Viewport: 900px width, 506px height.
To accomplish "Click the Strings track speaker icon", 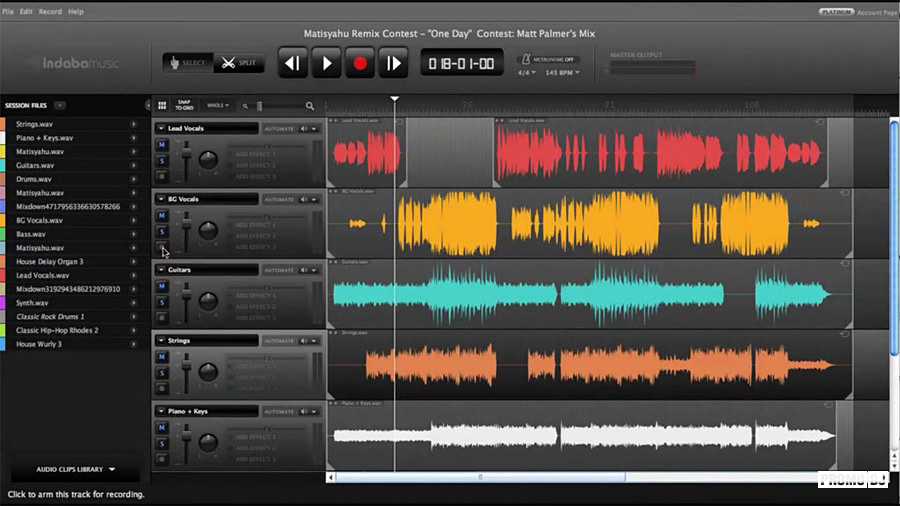I will 304,341.
